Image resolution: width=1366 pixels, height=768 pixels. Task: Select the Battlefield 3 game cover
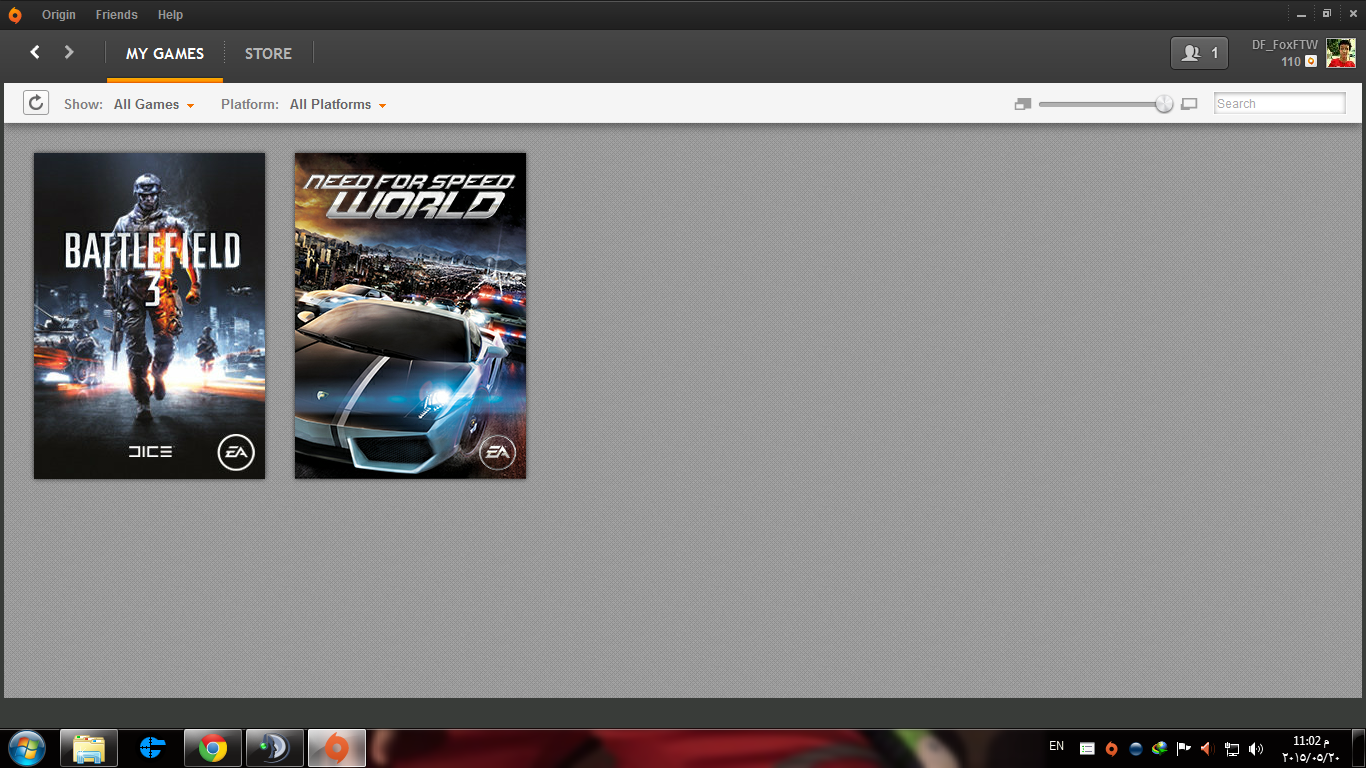(x=150, y=316)
